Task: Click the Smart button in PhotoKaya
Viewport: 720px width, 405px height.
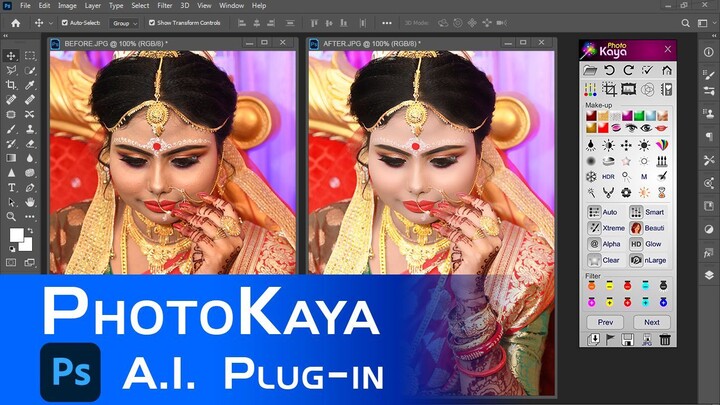Action: click(648, 212)
